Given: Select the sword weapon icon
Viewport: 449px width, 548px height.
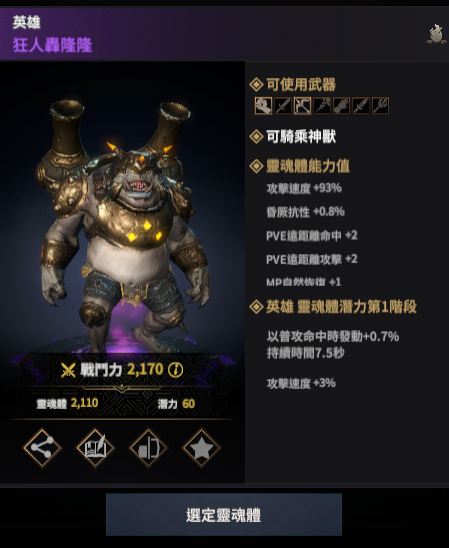Looking at the screenshot, I should (283, 106).
